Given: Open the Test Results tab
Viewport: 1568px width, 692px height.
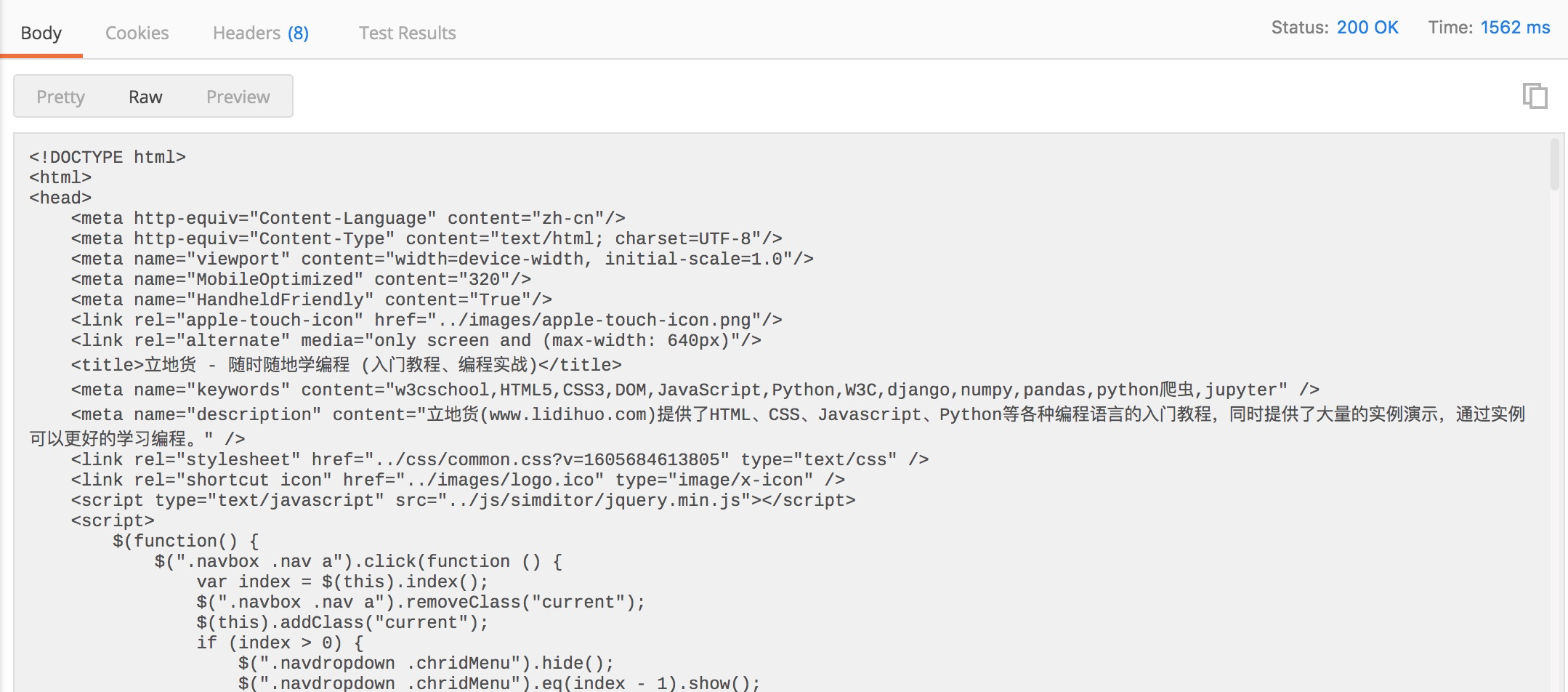Looking at the screenshot, I should pyautogui.click(x=407, y=33).
